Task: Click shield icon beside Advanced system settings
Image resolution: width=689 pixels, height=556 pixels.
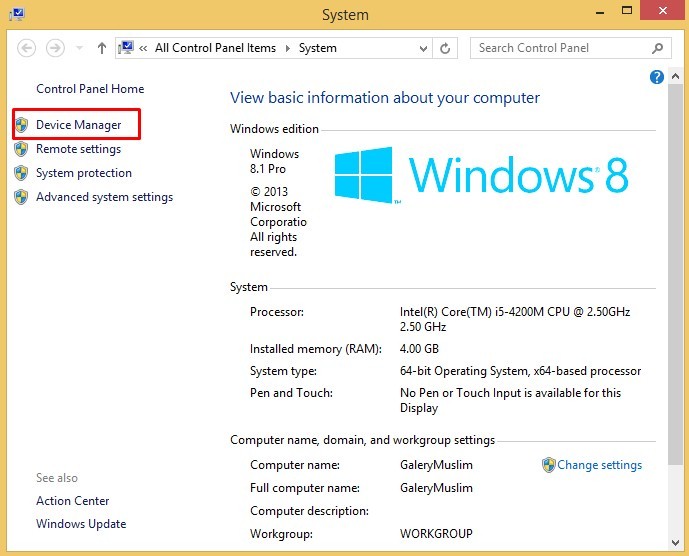Action: tap(21, 197)
